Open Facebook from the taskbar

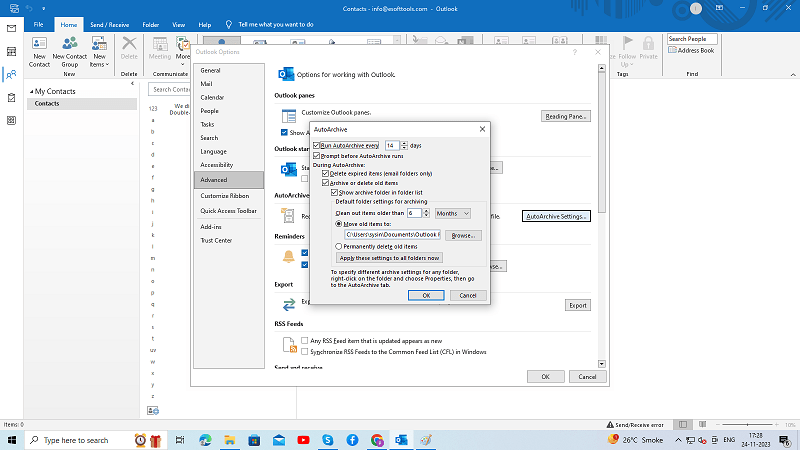(x=352, y=440)
